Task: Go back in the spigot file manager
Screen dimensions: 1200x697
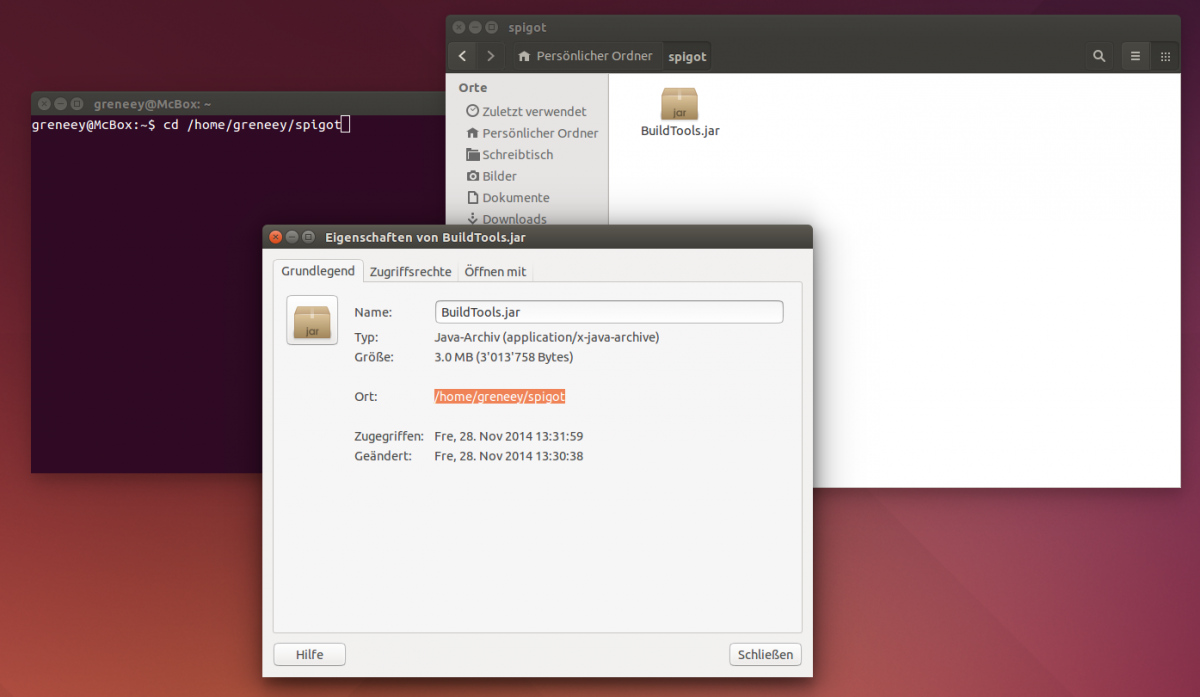Action: [x=461, y=56]
